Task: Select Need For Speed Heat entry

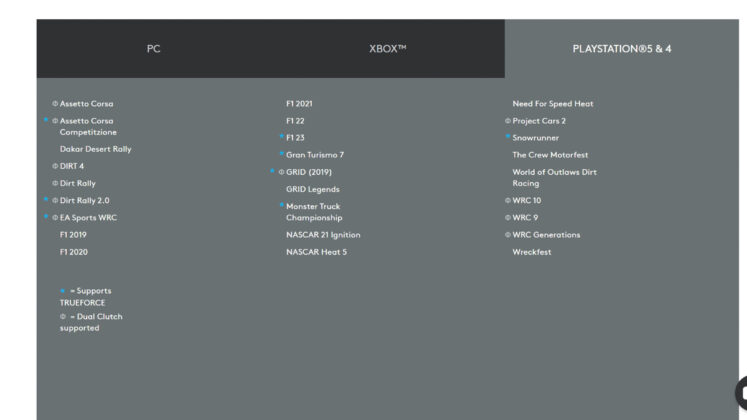Action: [x=553, y=104]
